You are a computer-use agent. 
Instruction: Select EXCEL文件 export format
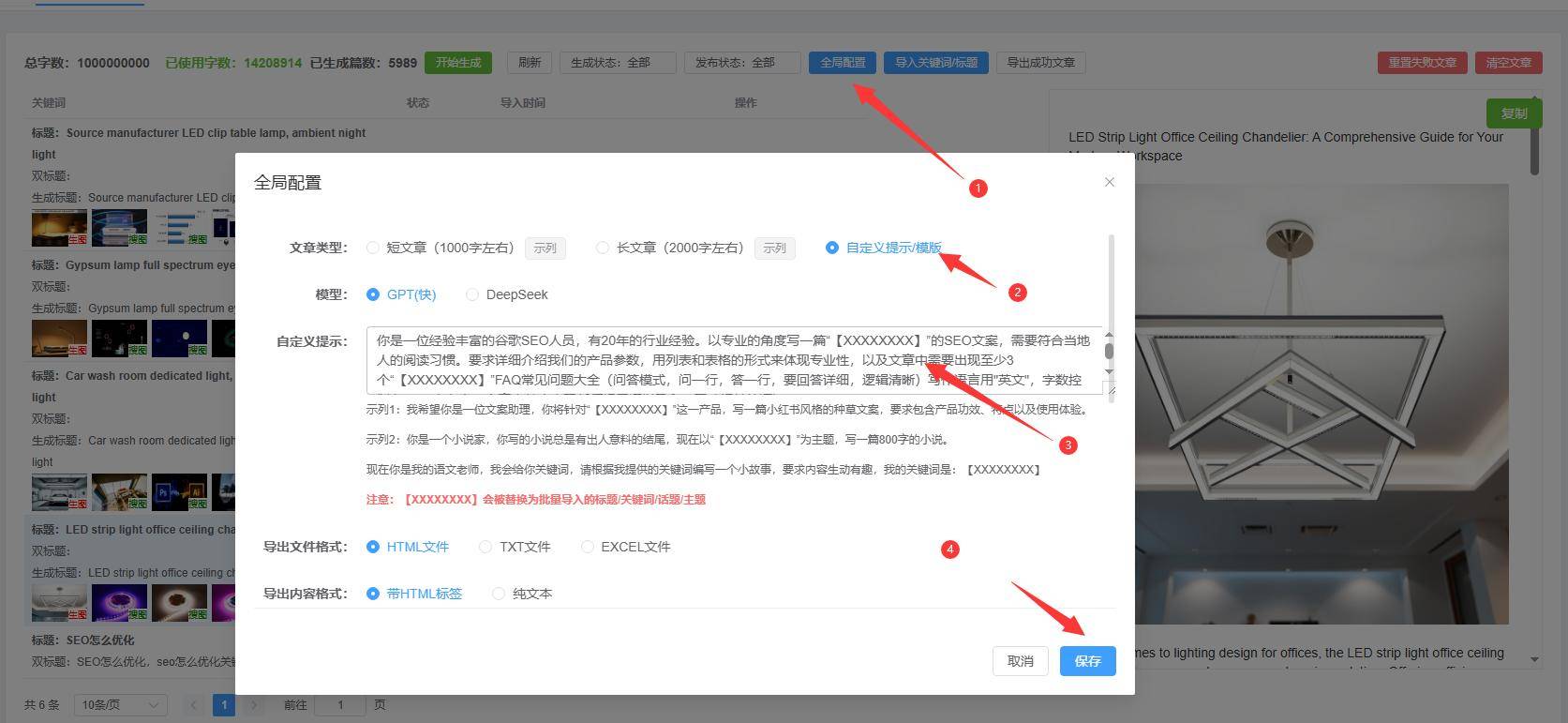tap(625, 547)
